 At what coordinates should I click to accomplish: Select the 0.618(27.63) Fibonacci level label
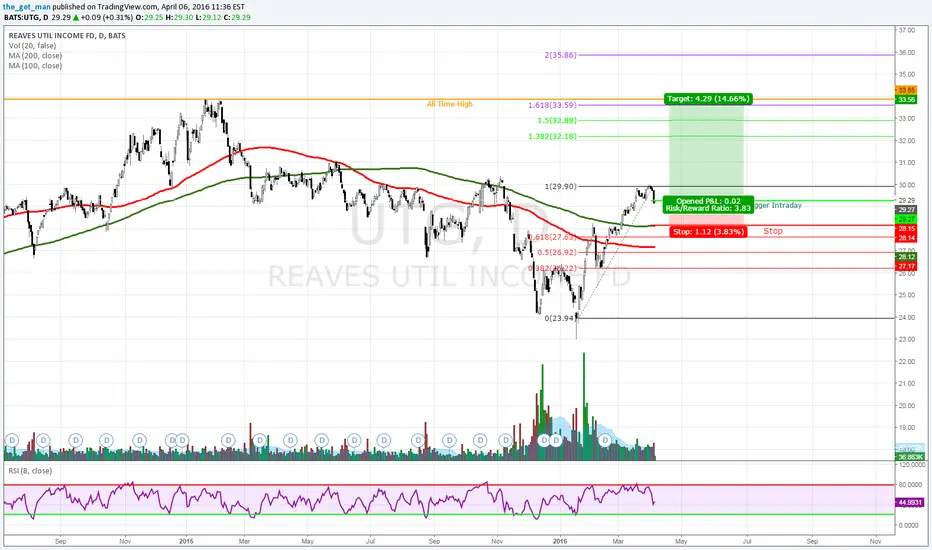(x=552, y=237)
